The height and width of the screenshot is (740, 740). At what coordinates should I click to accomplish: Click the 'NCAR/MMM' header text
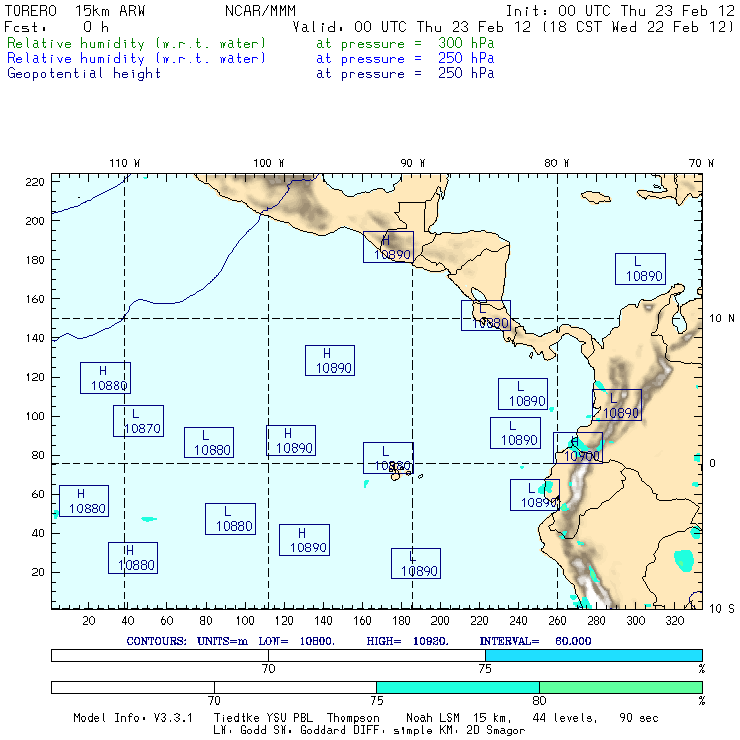(260, 11)
